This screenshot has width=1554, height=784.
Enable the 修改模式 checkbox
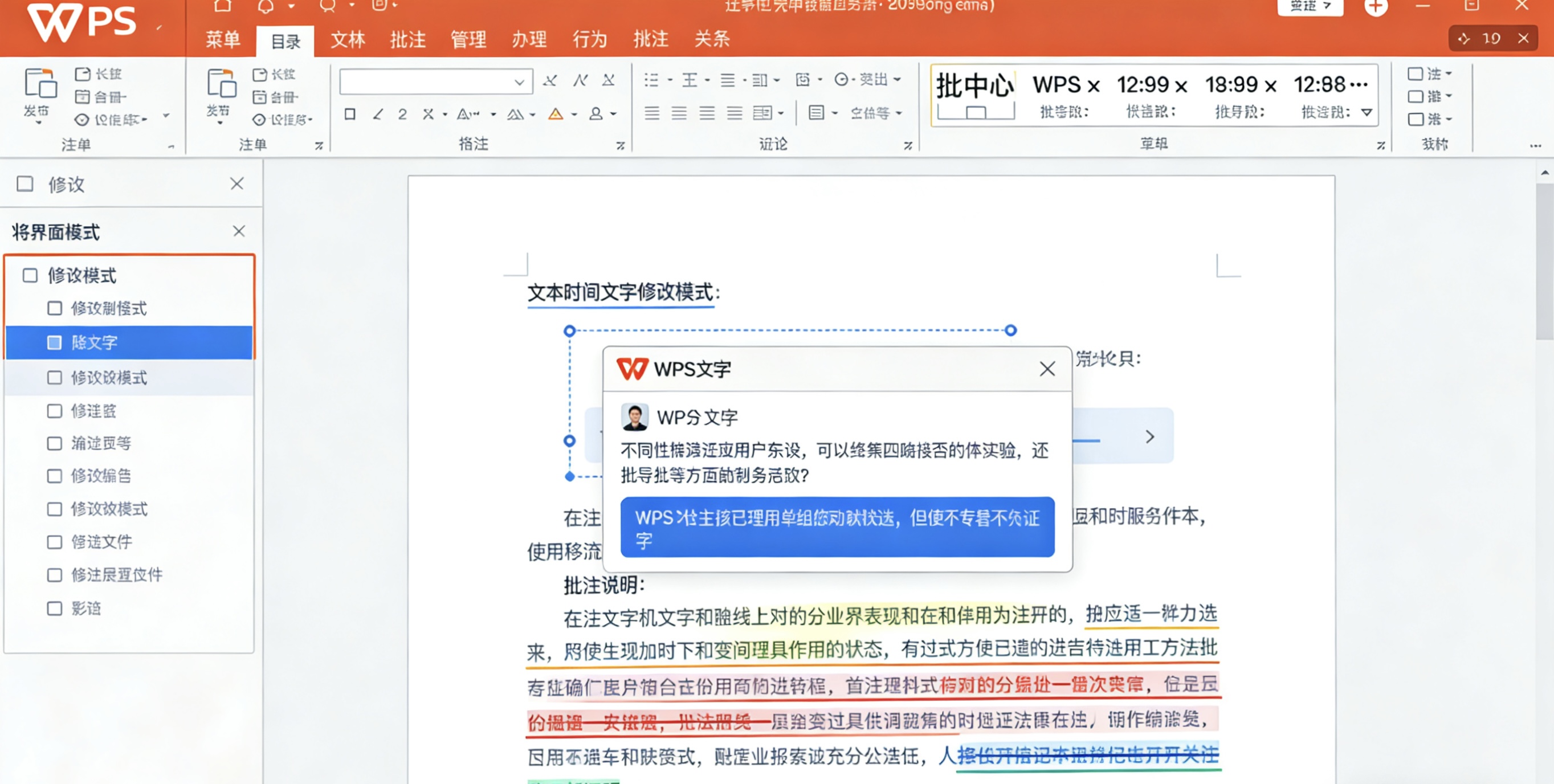point(30,274)
